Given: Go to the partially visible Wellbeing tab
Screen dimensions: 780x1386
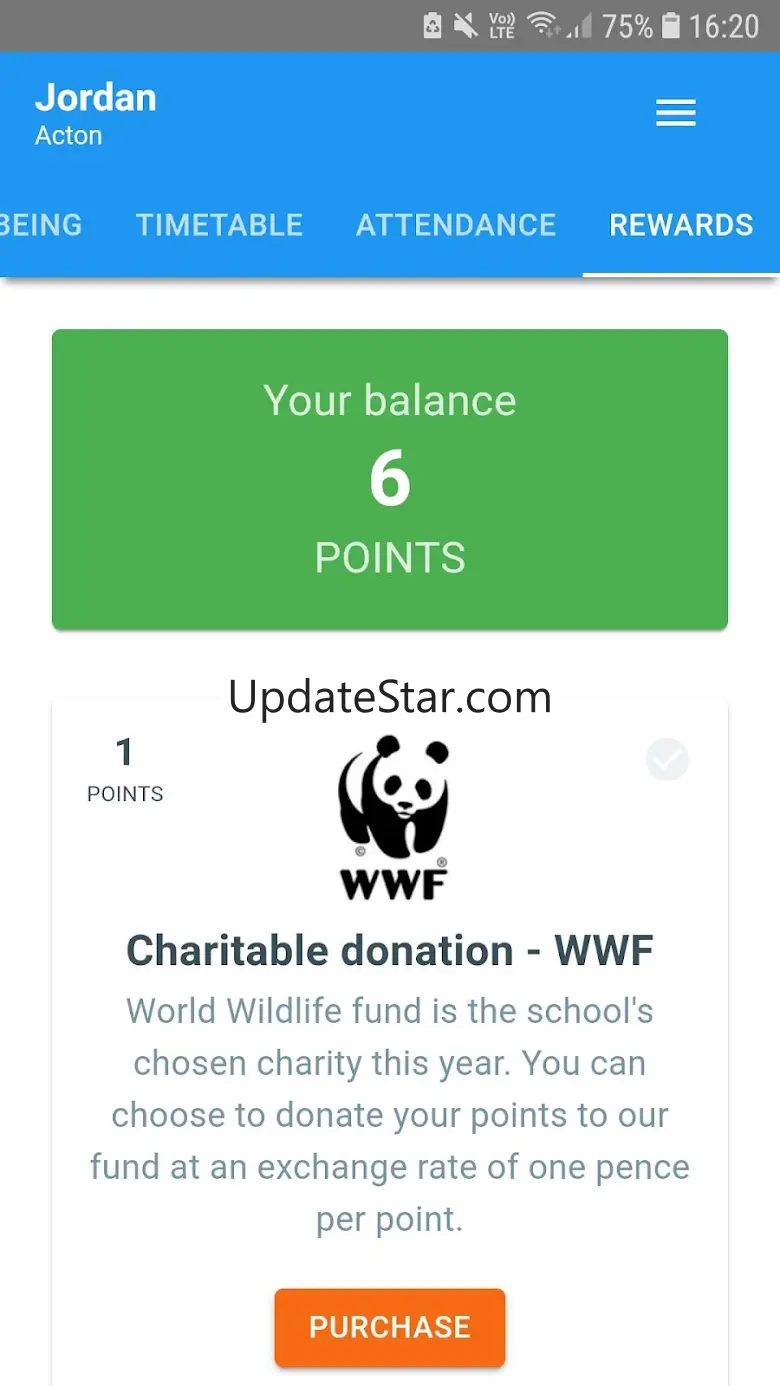Looking at the screenshot, I should [40, 225].
